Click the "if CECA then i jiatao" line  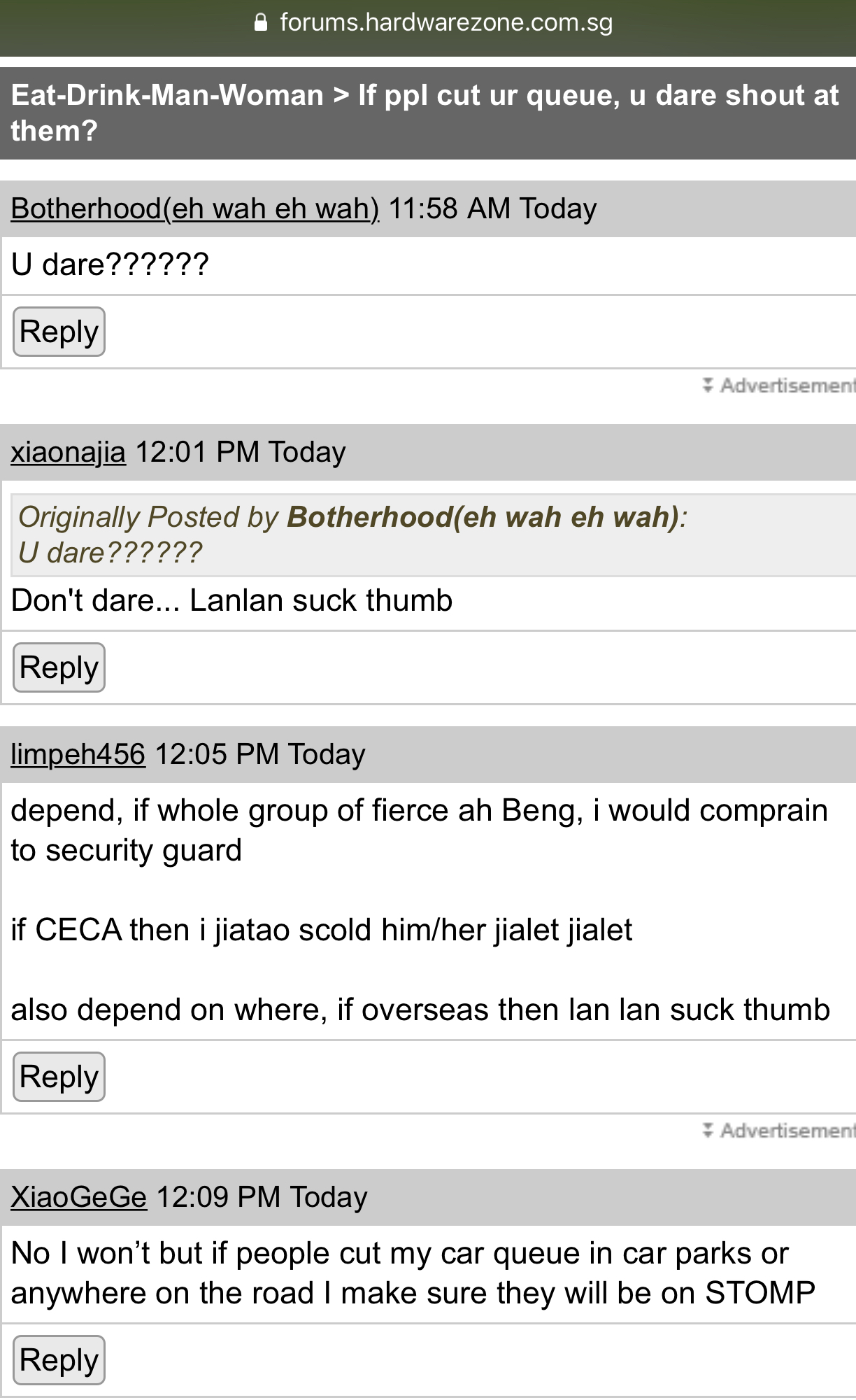coord(322,930)
